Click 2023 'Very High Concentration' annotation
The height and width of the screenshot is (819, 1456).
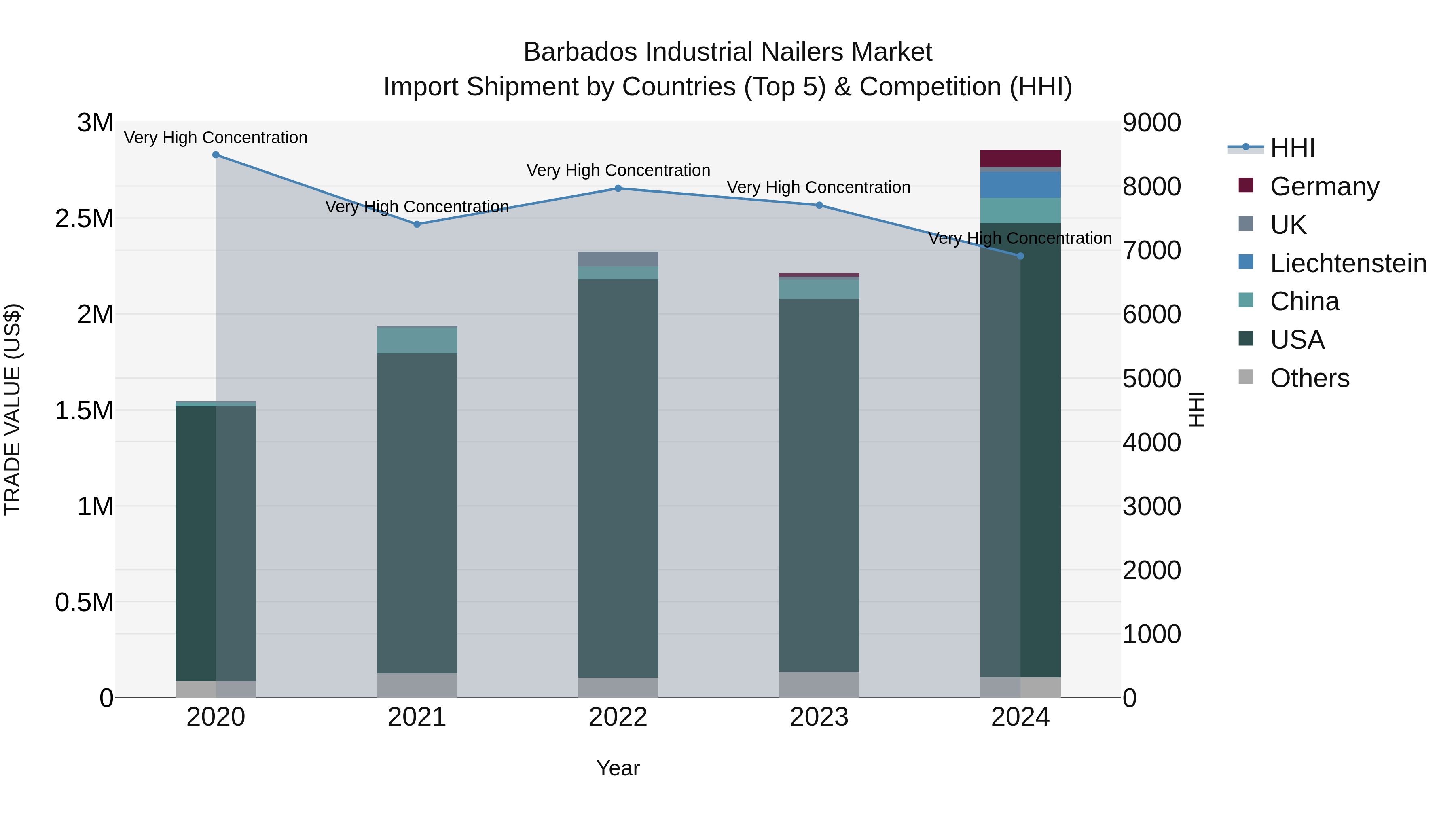tap(819, 187)
